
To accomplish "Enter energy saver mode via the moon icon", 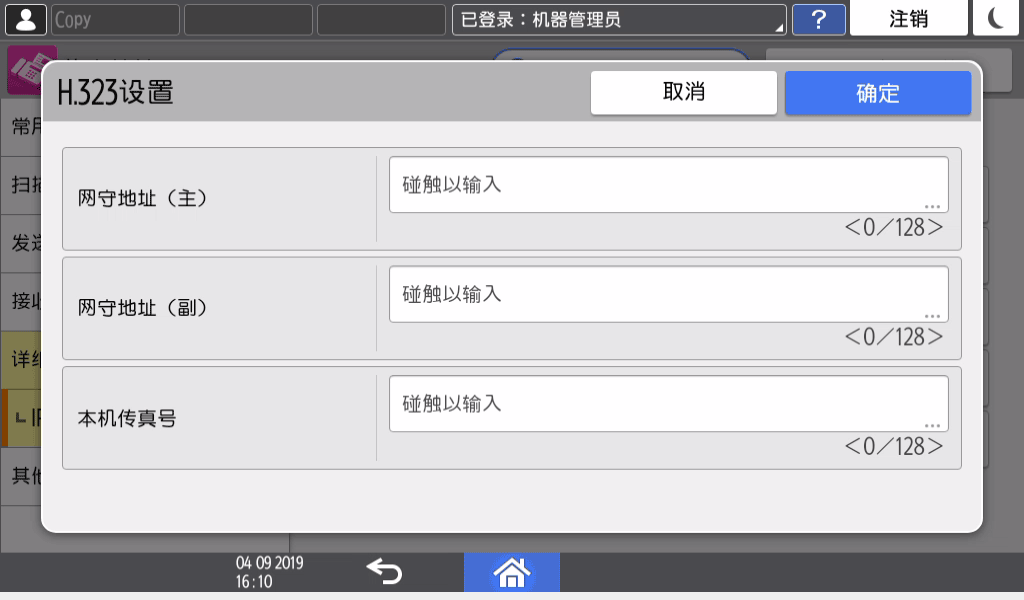I will coord(996,18).
